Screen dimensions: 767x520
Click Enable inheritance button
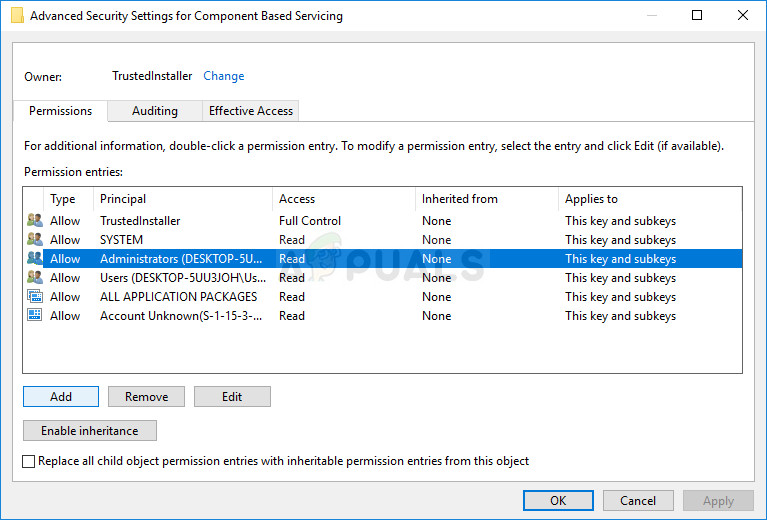pyautogui.click(x=90, y=431)
